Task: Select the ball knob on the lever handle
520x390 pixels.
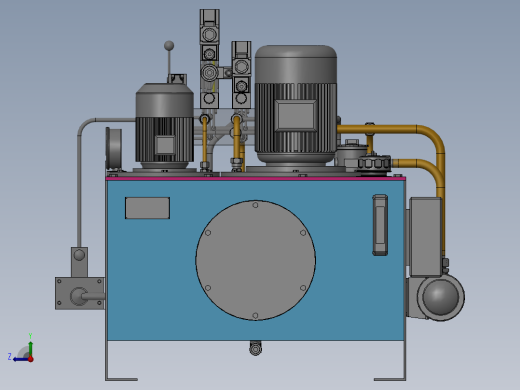Action: 169,46
